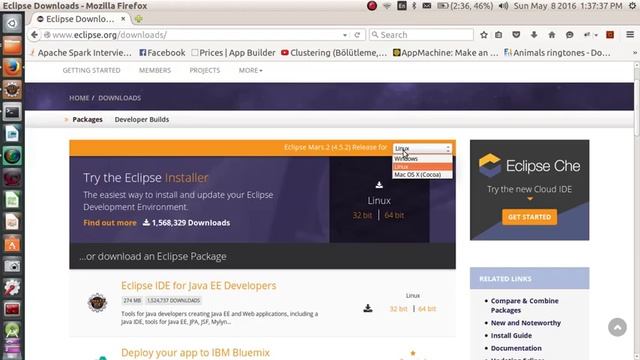The image size is (640, 360).
Task: Expand the MORE navigation menu
Action: click(x=251, y=70)
